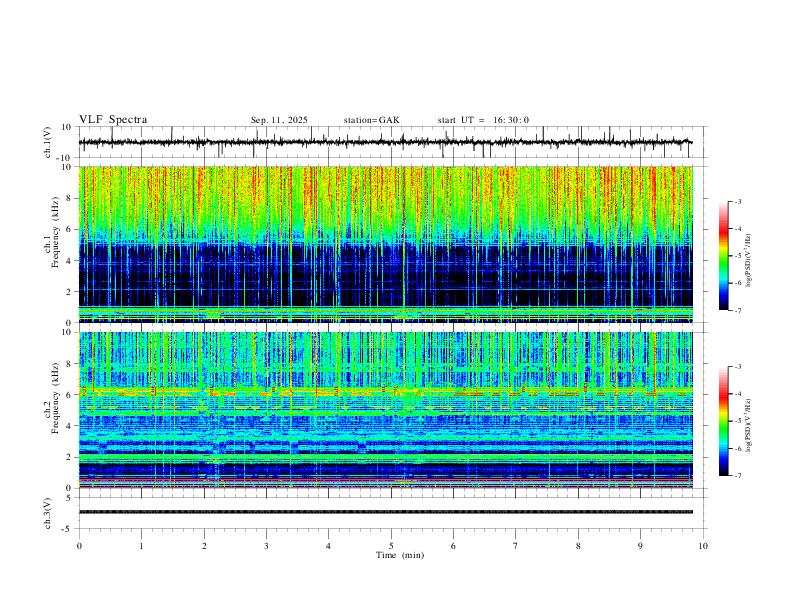Click the '-7' label on lower colorbar
Viewport: 792px width, 612px height.
click(737, 476)
